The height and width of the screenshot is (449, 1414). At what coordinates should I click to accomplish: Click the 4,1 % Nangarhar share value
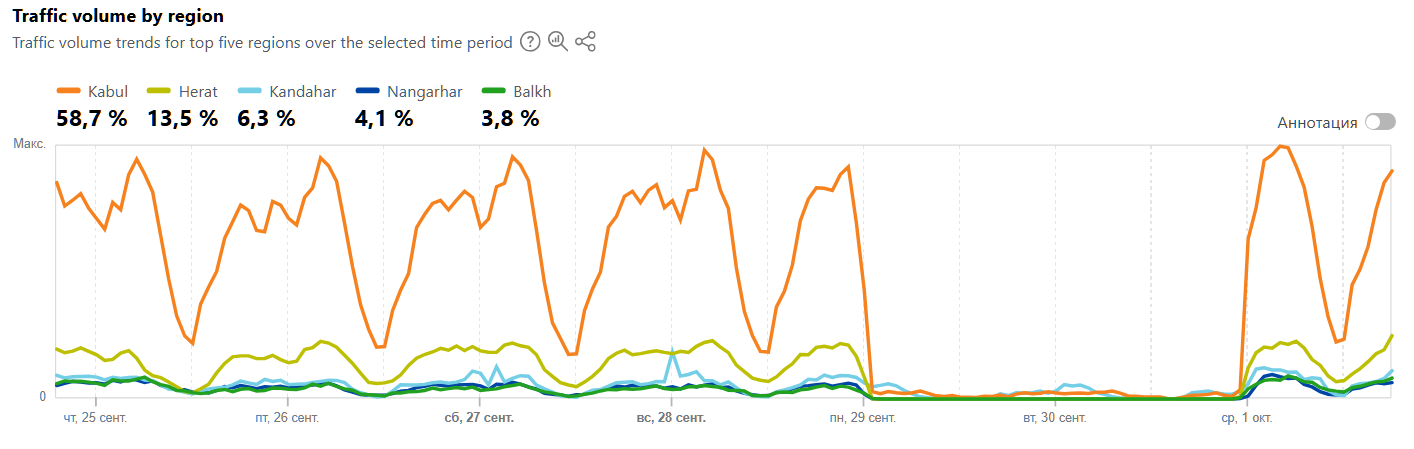coord(384,118)
